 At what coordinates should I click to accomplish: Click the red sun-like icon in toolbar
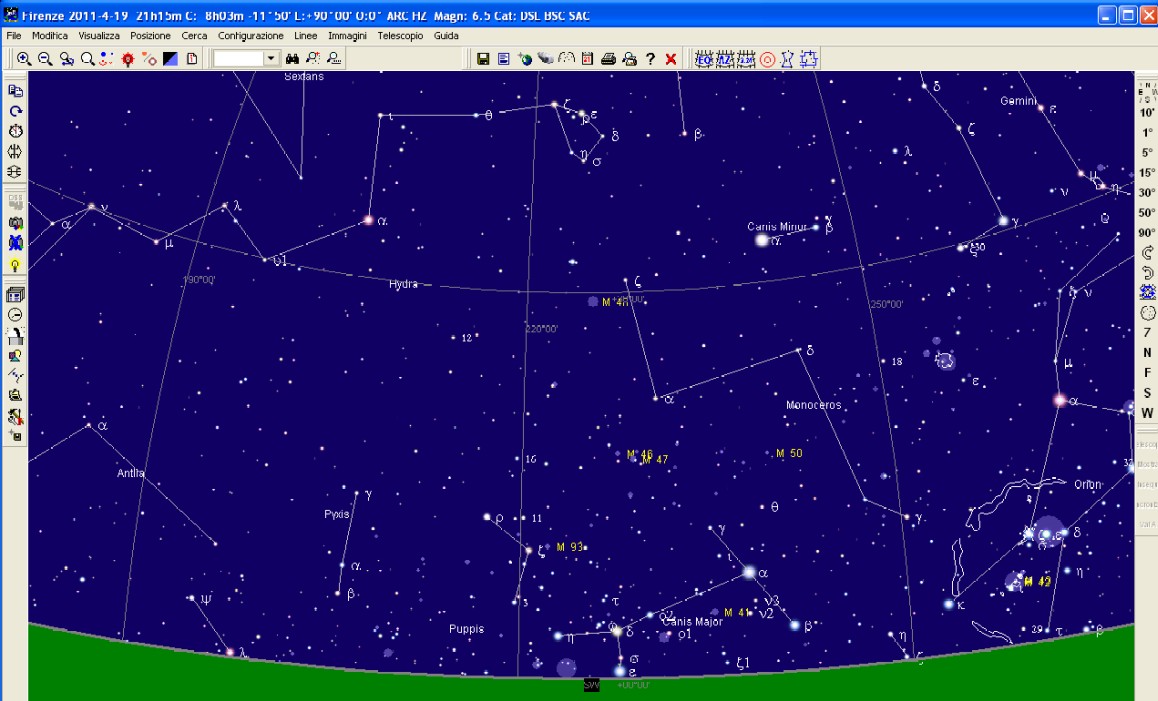(x=128, y=58)
